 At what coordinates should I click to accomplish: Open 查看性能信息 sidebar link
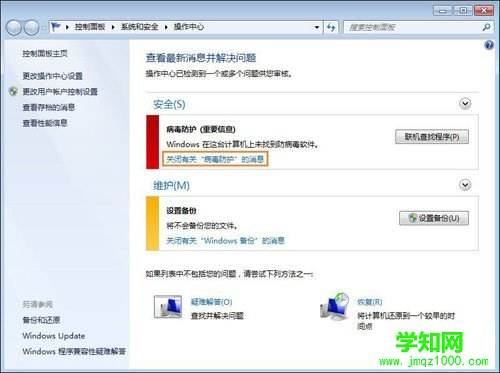pyautogui.click(x=45, y=123)
